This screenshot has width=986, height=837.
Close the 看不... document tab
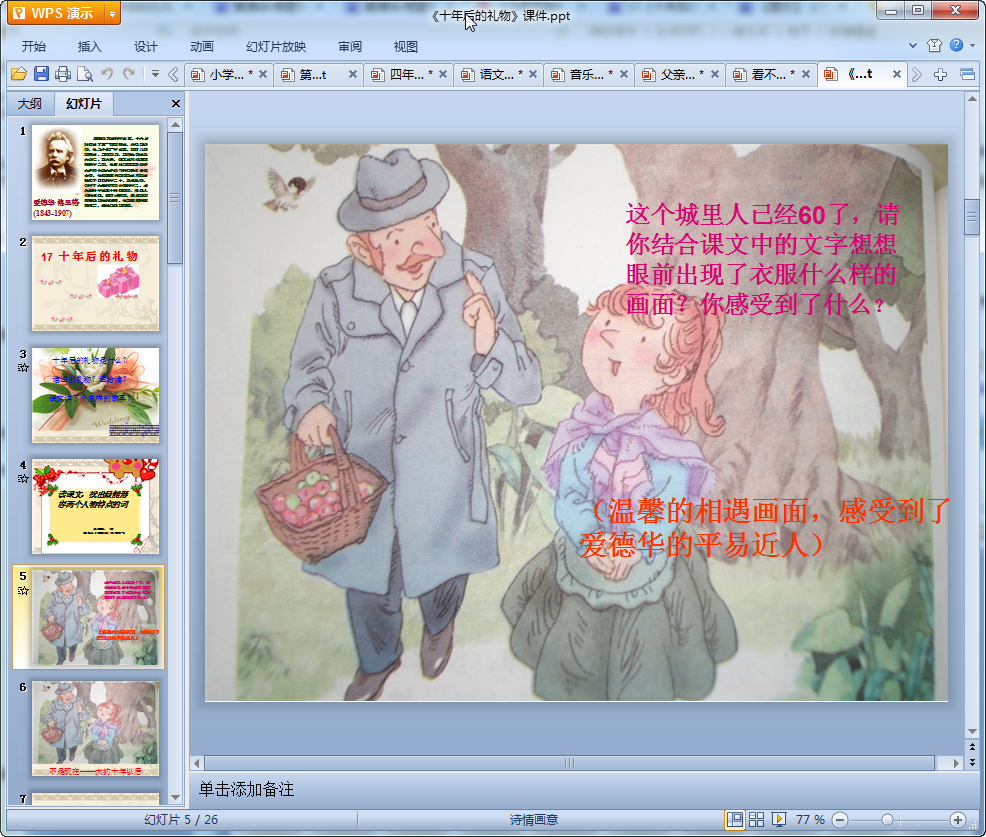point(806,74)
